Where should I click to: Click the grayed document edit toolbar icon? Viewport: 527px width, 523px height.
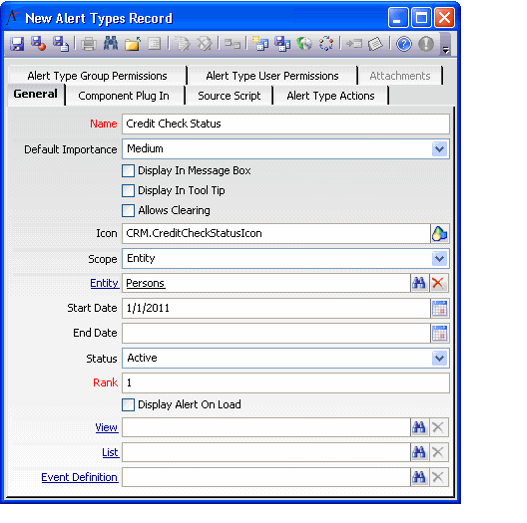[x=183, y=44]
